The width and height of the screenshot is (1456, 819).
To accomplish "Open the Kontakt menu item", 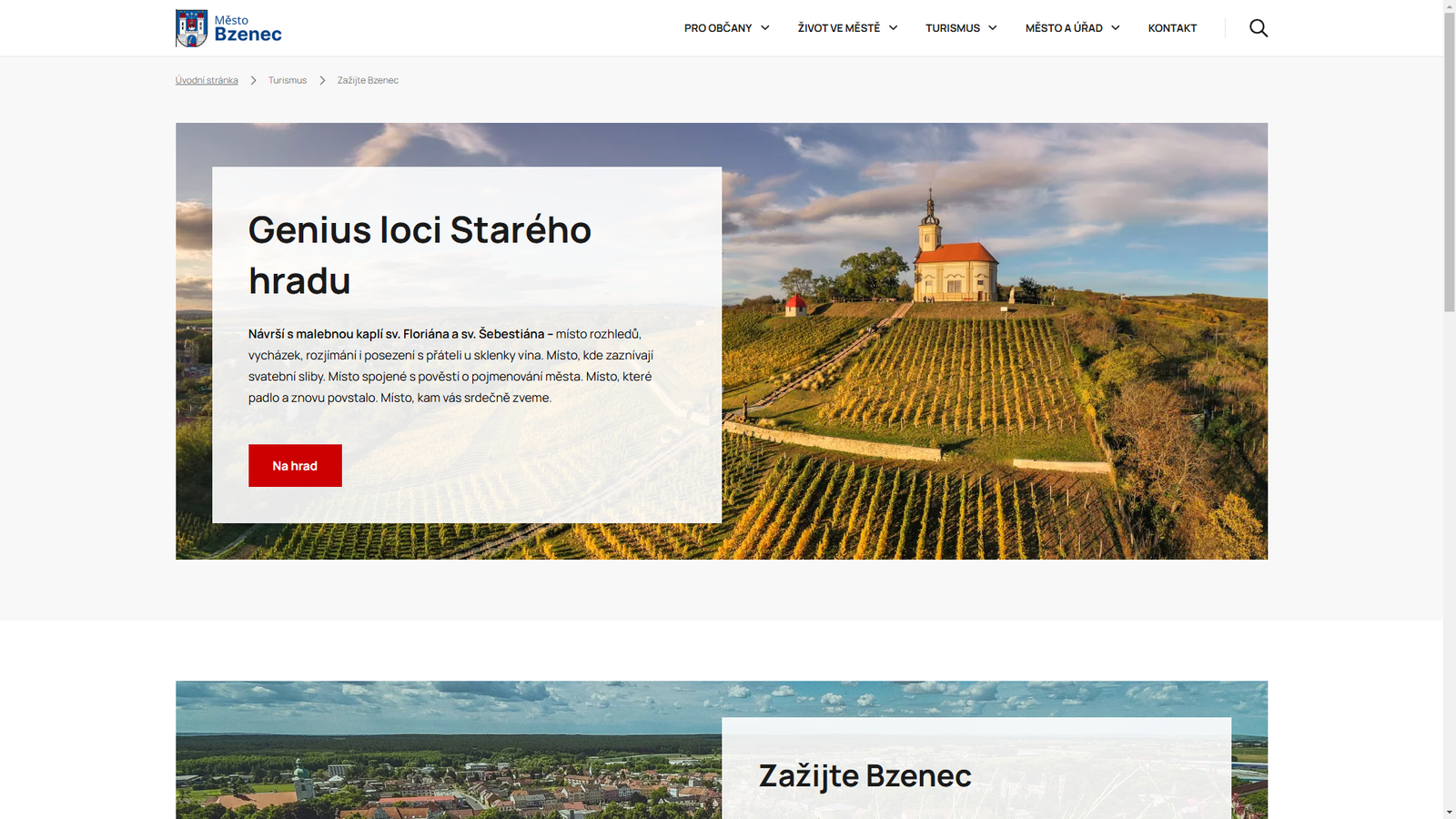I will [x=1172, y=28].
